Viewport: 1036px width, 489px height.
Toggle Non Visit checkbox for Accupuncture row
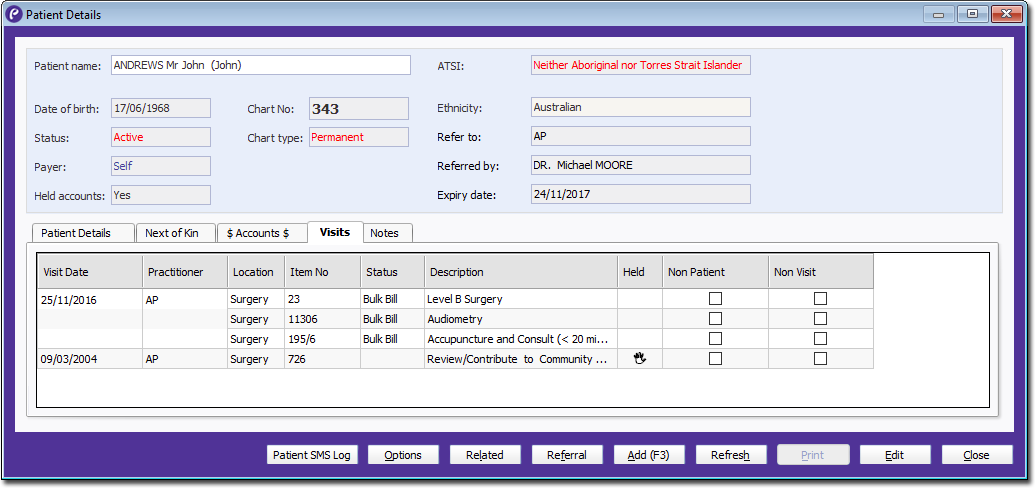point(820,339)
